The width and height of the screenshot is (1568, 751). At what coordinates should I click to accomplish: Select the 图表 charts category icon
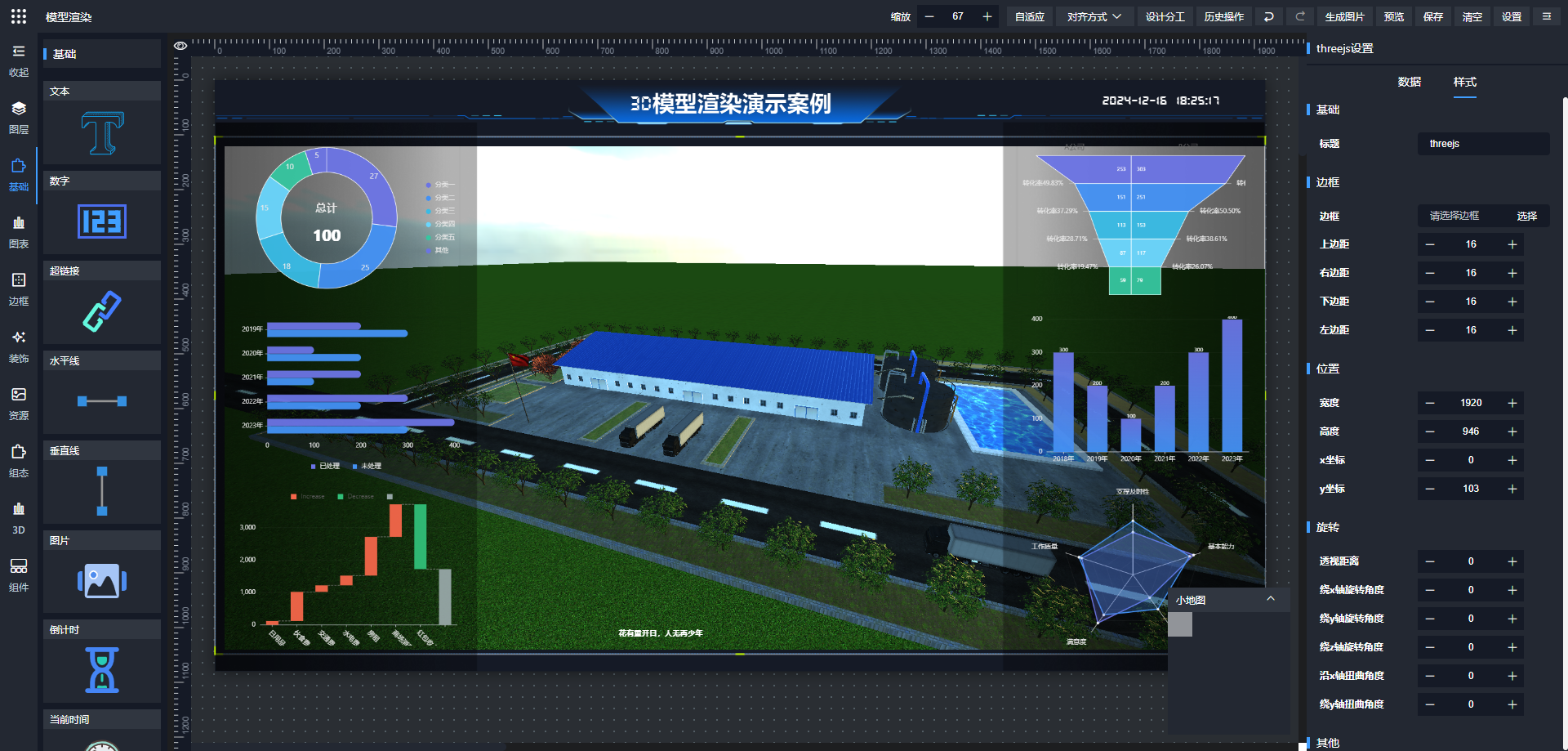[19, 232]
